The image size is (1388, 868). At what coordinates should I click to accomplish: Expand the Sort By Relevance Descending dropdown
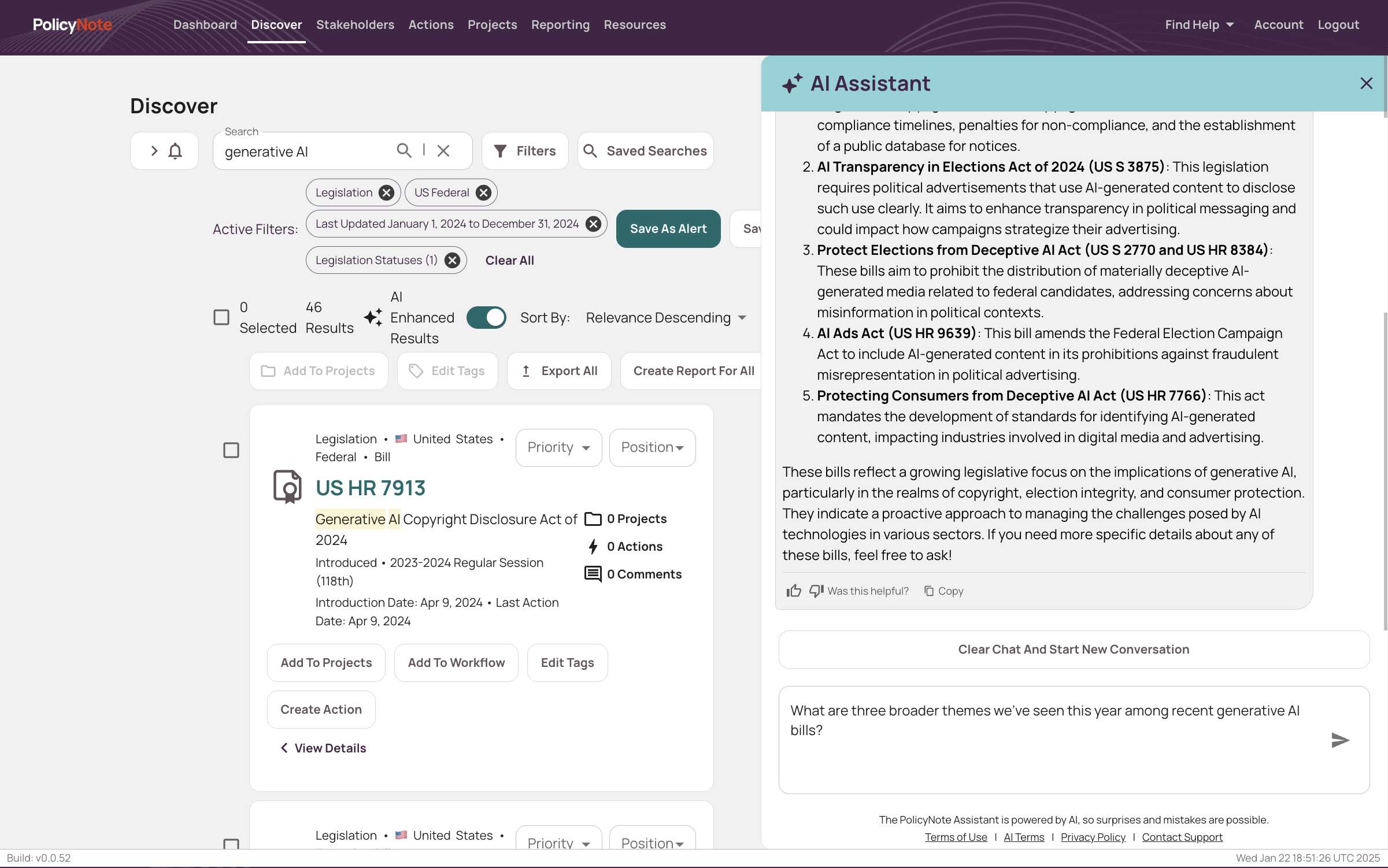[x=665, y=317]
